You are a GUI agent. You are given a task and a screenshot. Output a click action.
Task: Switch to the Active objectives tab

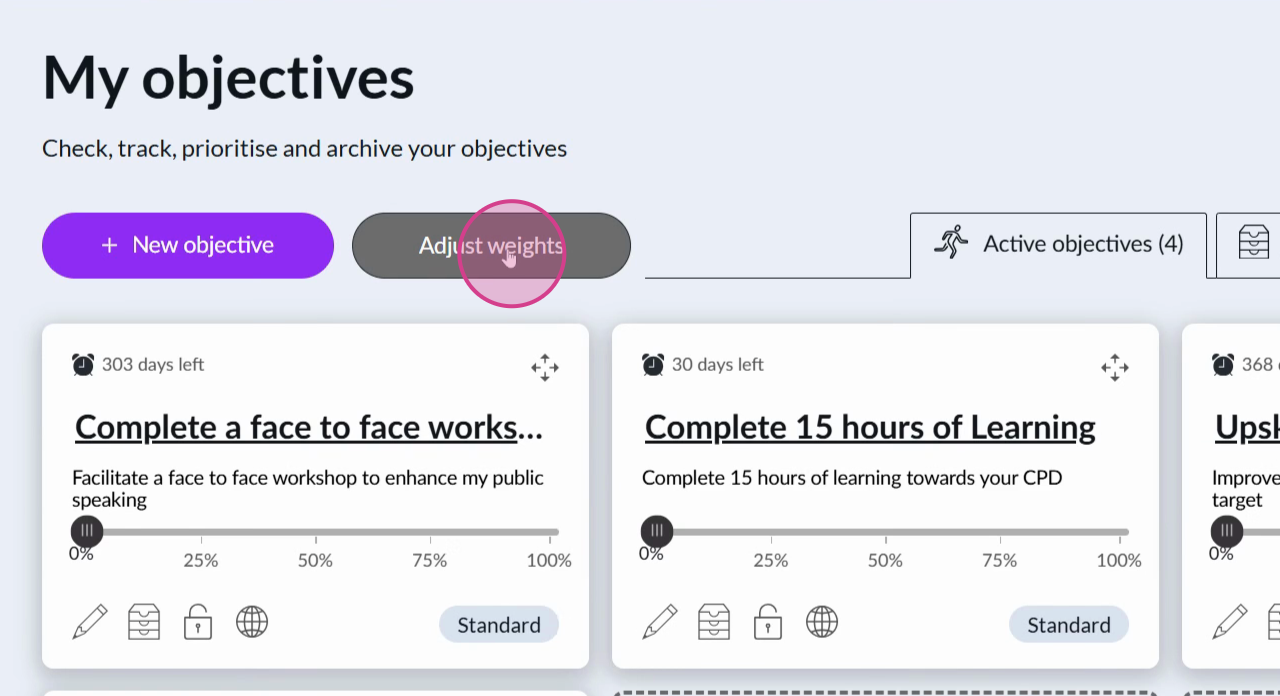(1058, 244)
